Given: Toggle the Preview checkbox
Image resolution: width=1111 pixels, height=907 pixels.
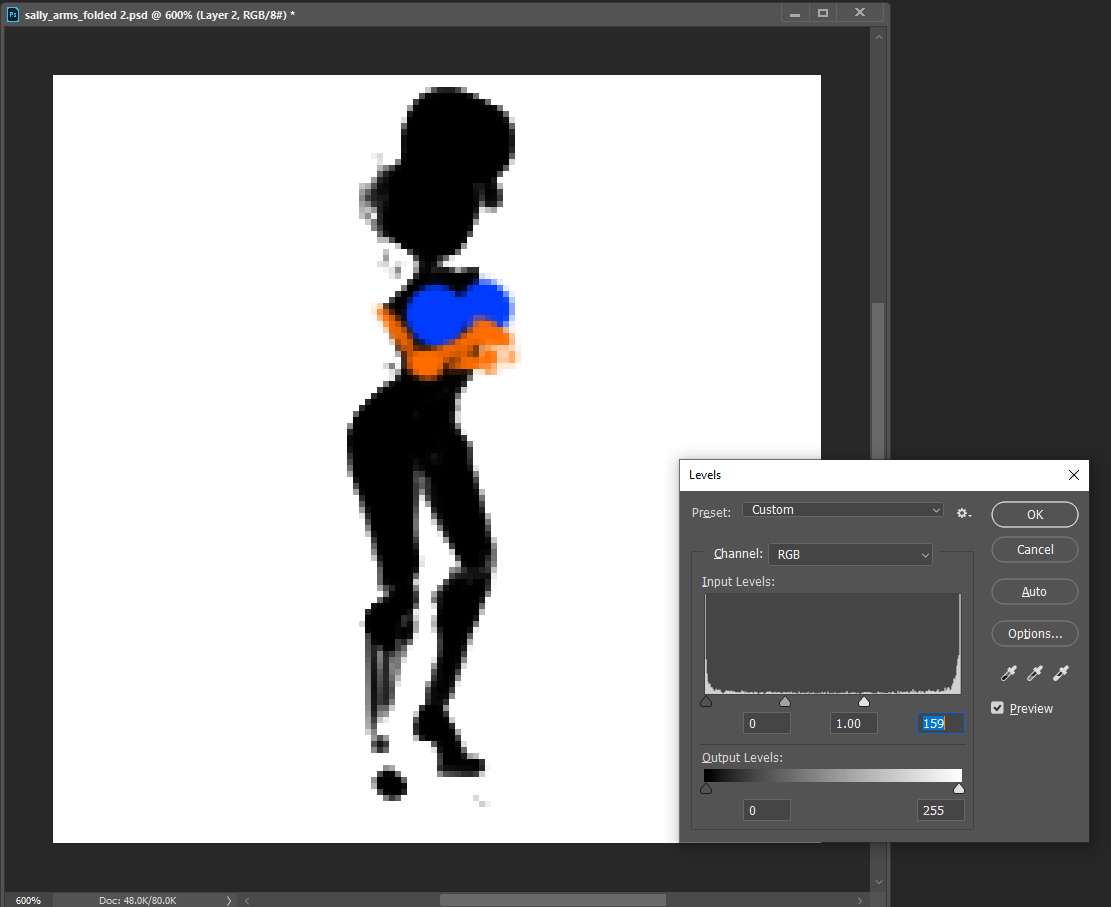Looking at the screenshot, I should point(997,708).
